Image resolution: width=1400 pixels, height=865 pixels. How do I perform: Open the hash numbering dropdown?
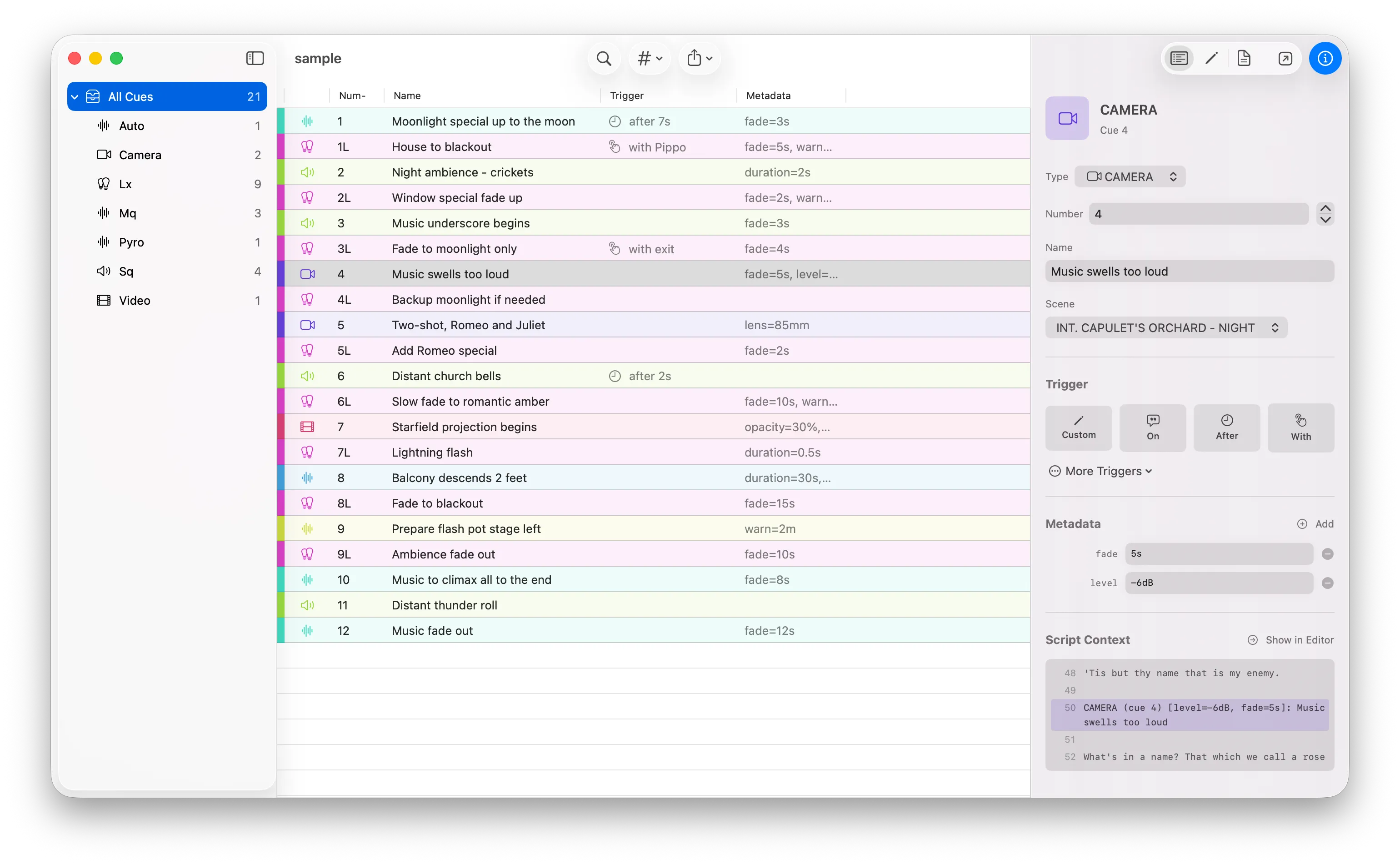pos(650,58)
